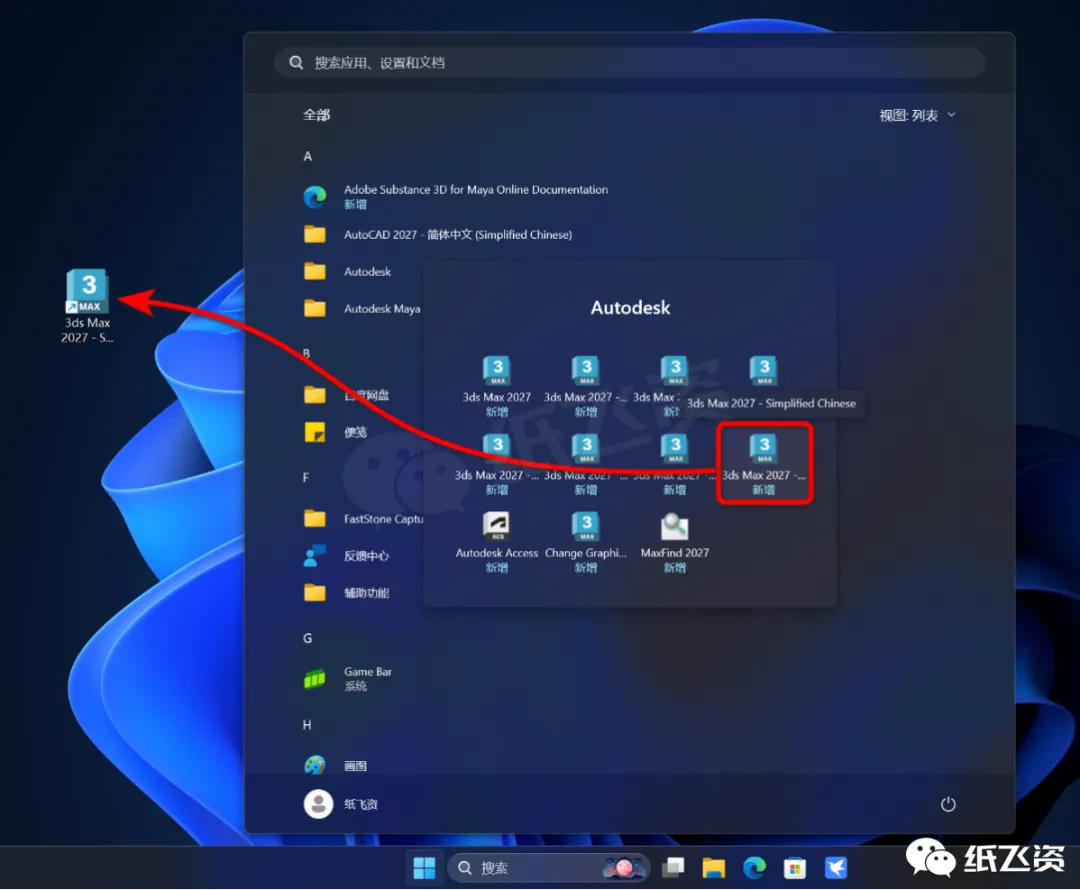The width and height of the screenshot is (1080, 890).
Task: Click the Autodesk folder title text
Action: click(630, 307)
